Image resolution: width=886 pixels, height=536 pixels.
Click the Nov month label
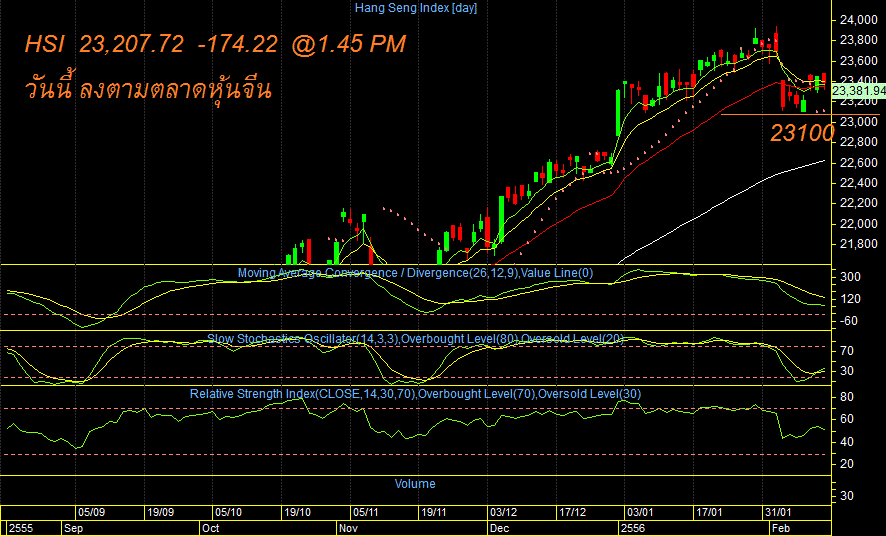coord(349,529)
